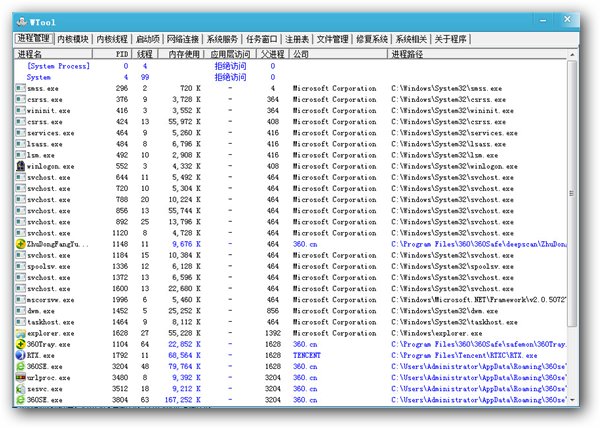Close the WTool window

point(567,19)
